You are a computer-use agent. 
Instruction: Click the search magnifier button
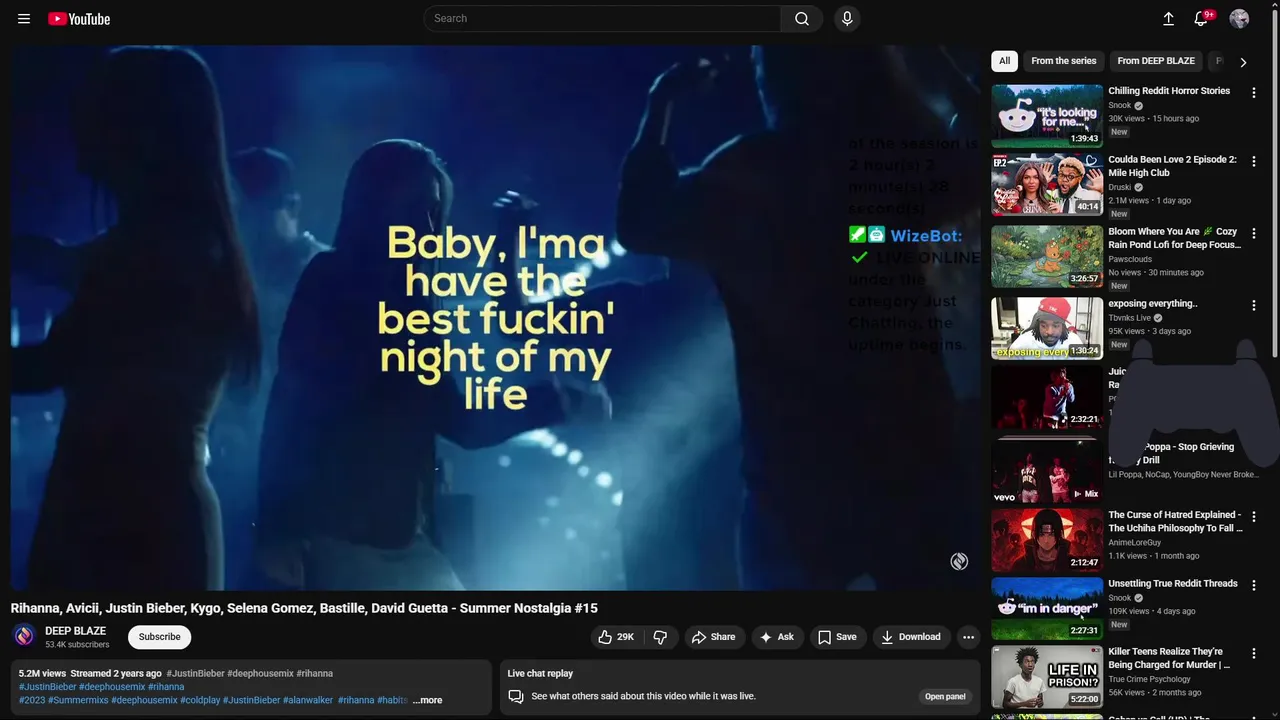(x=802, y=19)
